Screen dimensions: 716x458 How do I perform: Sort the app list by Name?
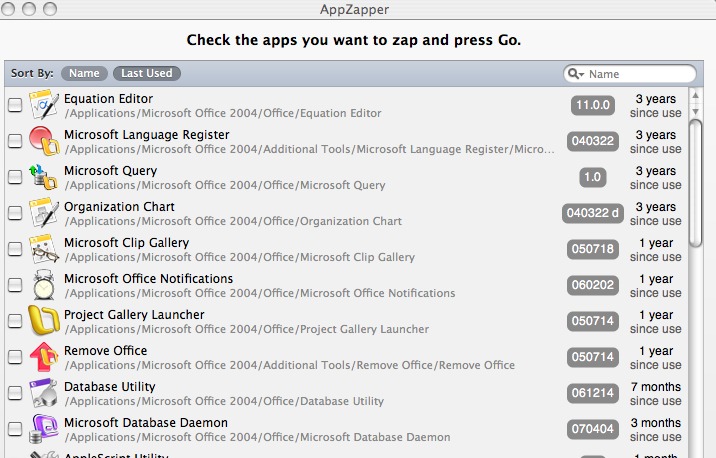84,74
